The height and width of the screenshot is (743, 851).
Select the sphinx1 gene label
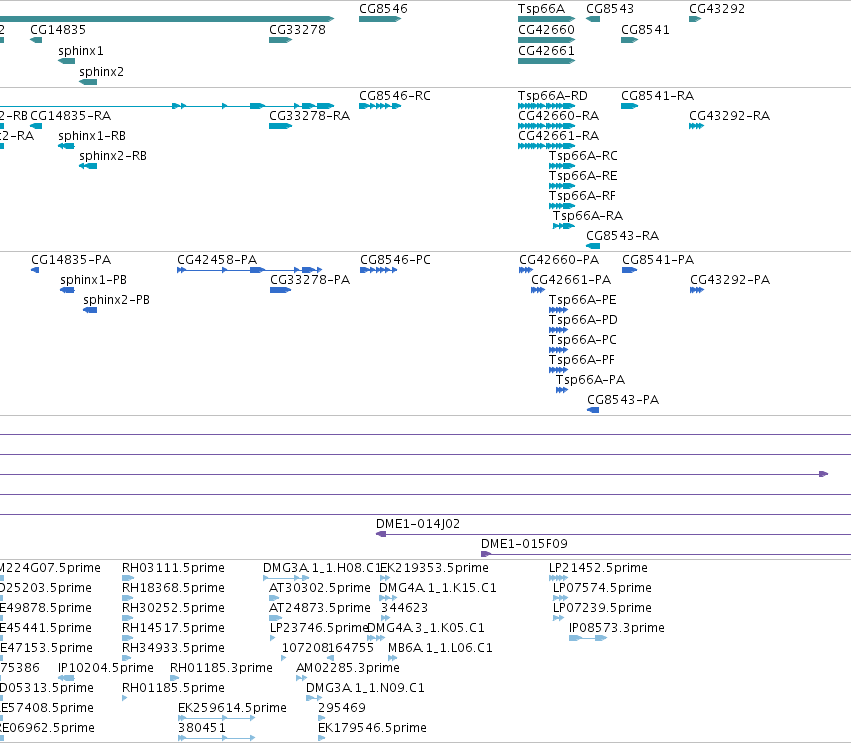pos(80,50)
